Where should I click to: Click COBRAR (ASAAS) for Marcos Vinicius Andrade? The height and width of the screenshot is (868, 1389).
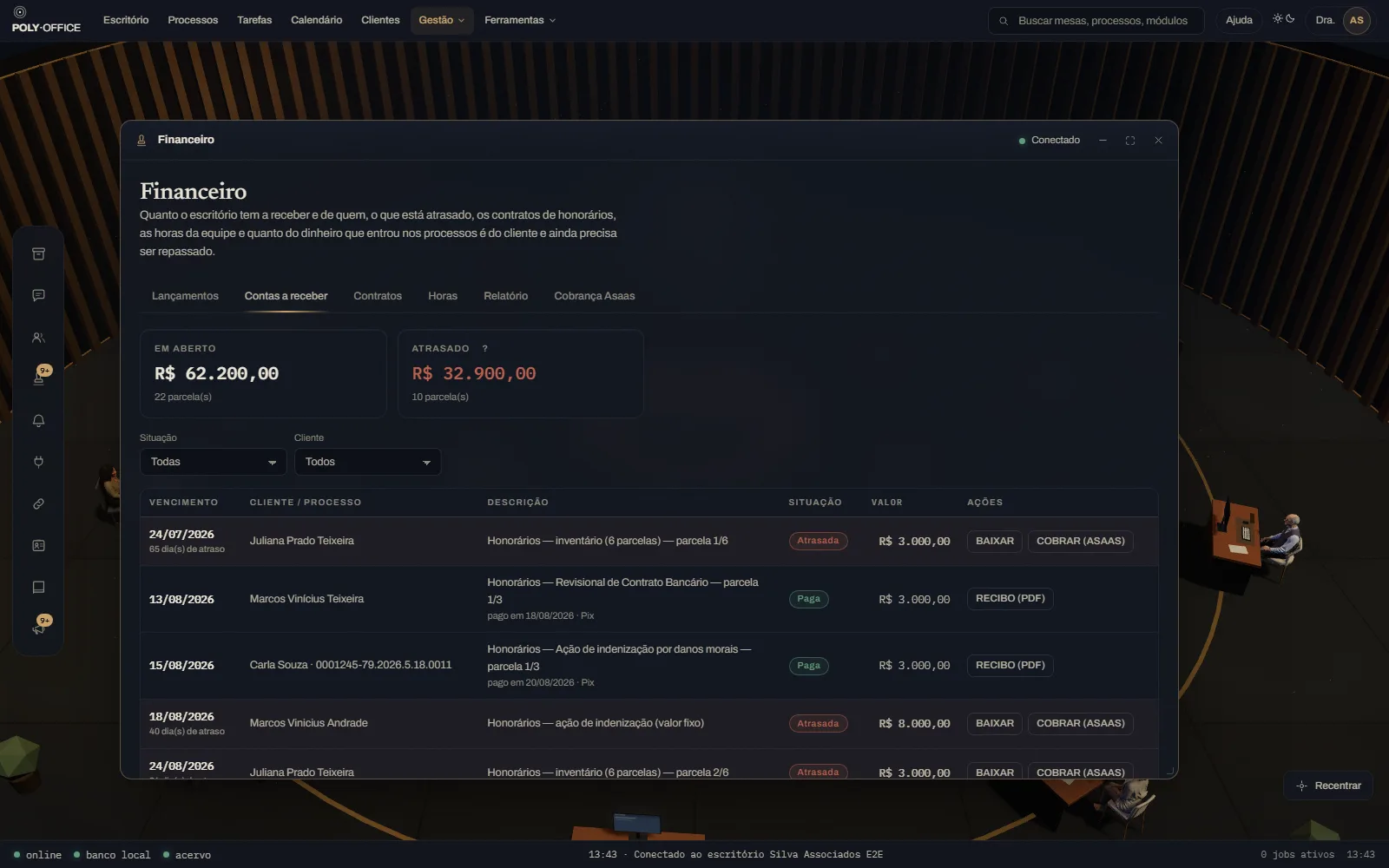(x=1080, y=723)
